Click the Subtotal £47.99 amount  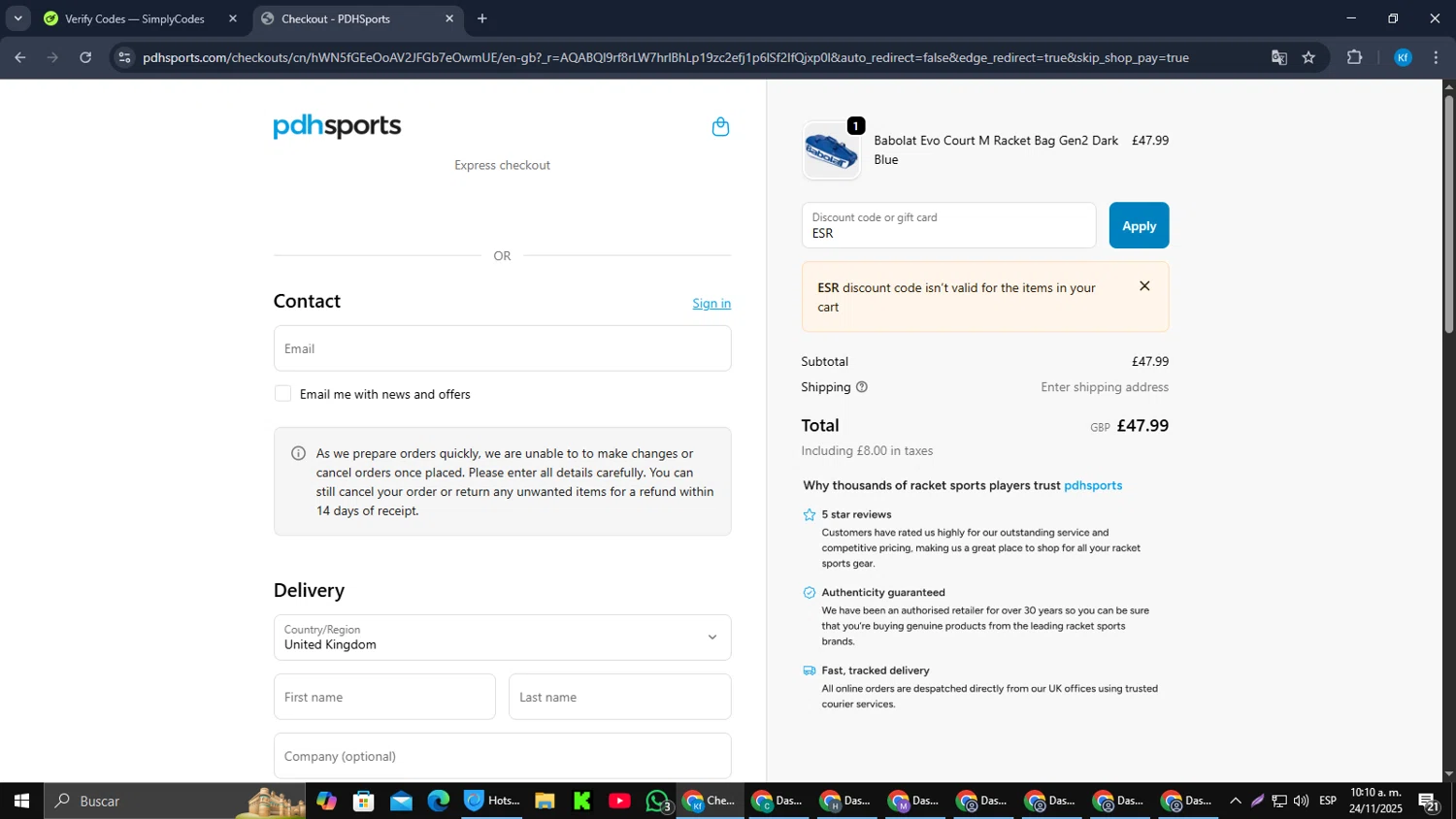point(1150,362)
